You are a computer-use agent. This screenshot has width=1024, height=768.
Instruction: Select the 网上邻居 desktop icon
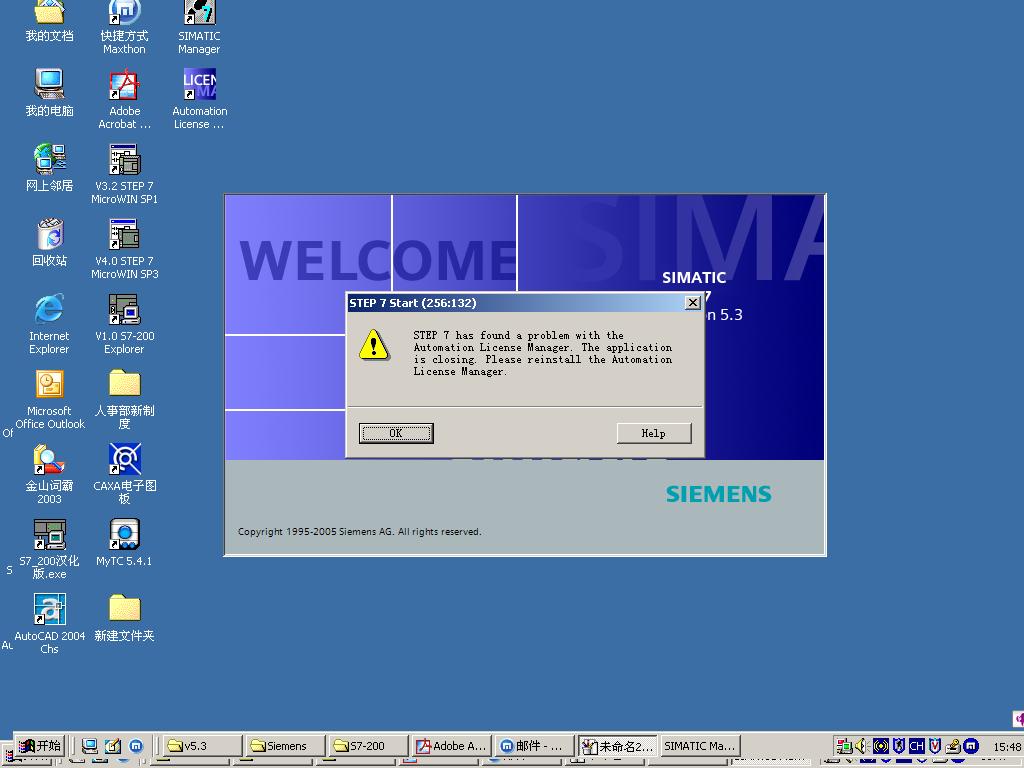(x=50, y=168)
